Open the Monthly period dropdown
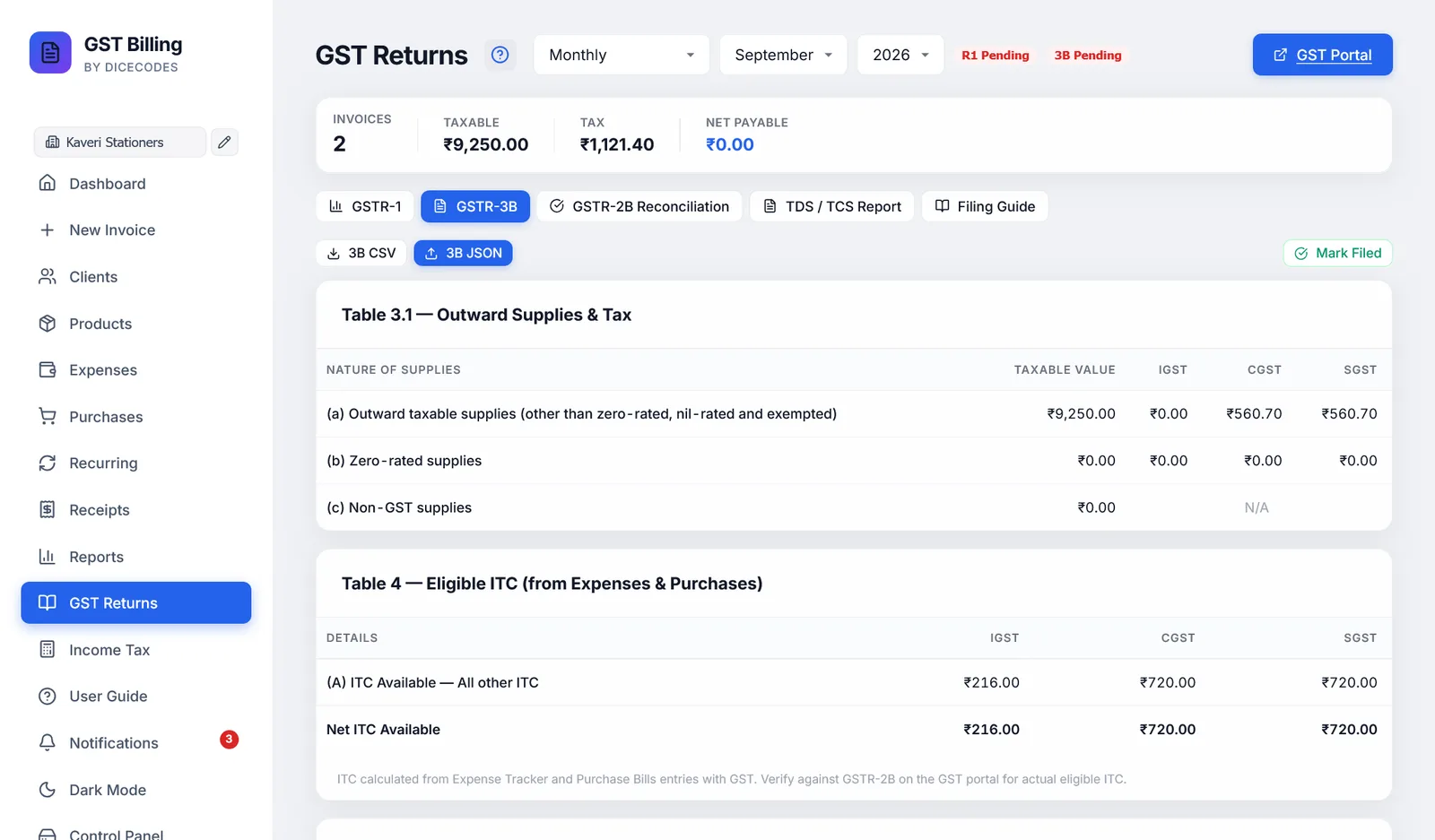 622,55
